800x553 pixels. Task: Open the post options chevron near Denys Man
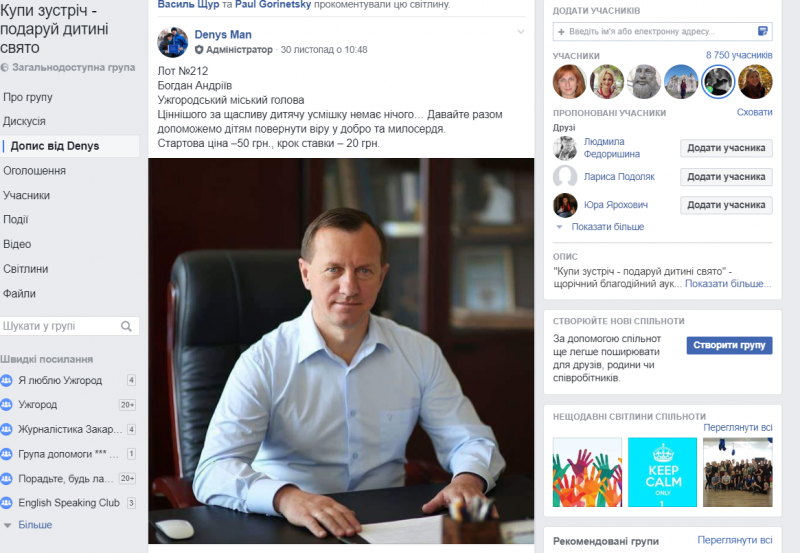(521, 32)
